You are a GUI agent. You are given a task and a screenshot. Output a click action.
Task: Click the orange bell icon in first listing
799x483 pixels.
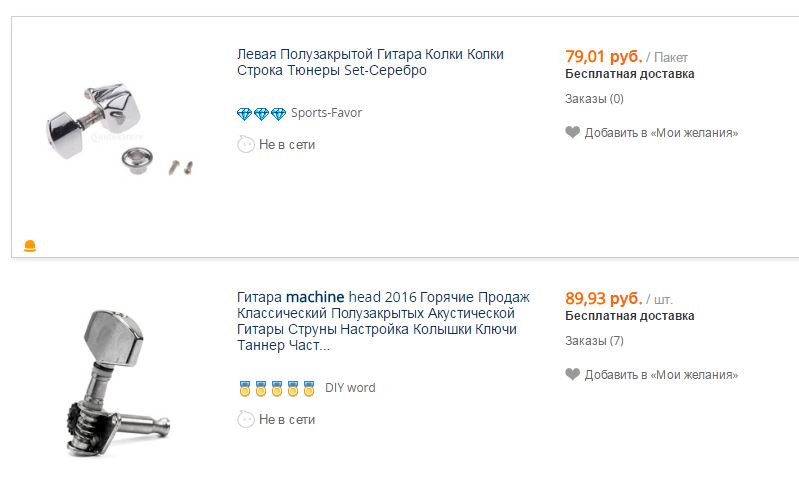tap(30, 245)
